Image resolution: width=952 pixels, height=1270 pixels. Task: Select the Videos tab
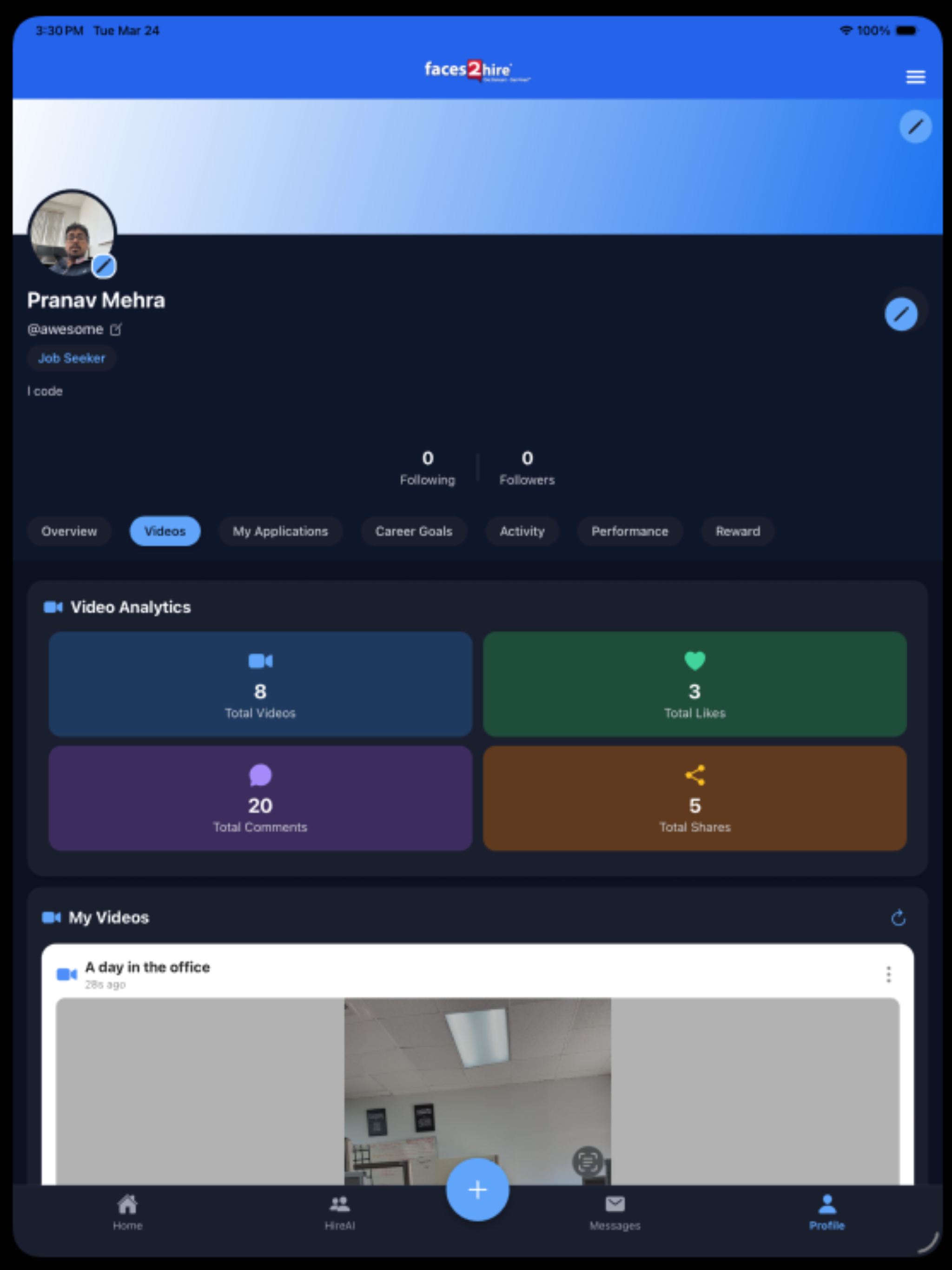tap(165, 531)
